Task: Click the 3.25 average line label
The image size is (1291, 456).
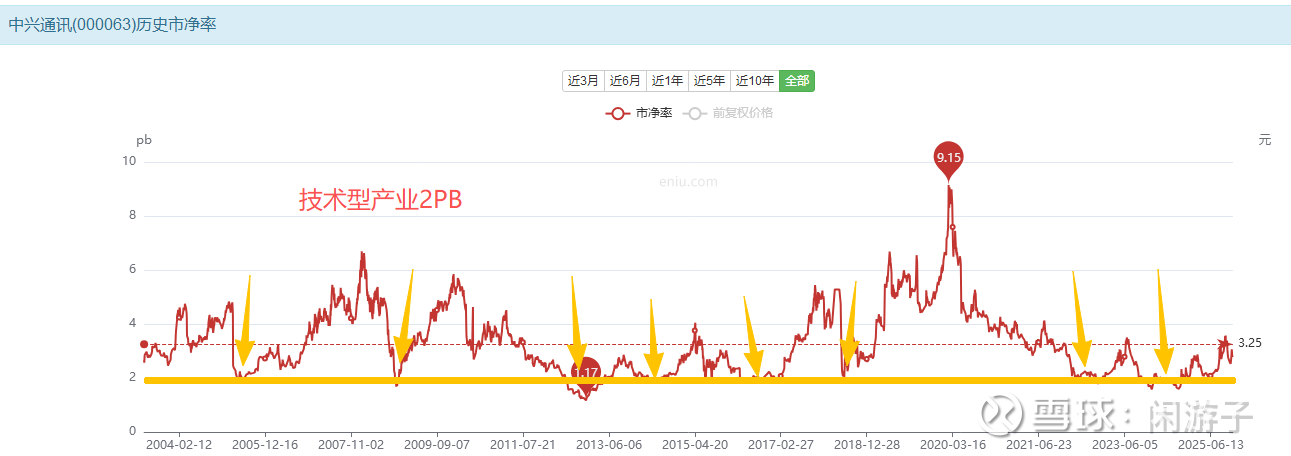Action: [1250, 343]
